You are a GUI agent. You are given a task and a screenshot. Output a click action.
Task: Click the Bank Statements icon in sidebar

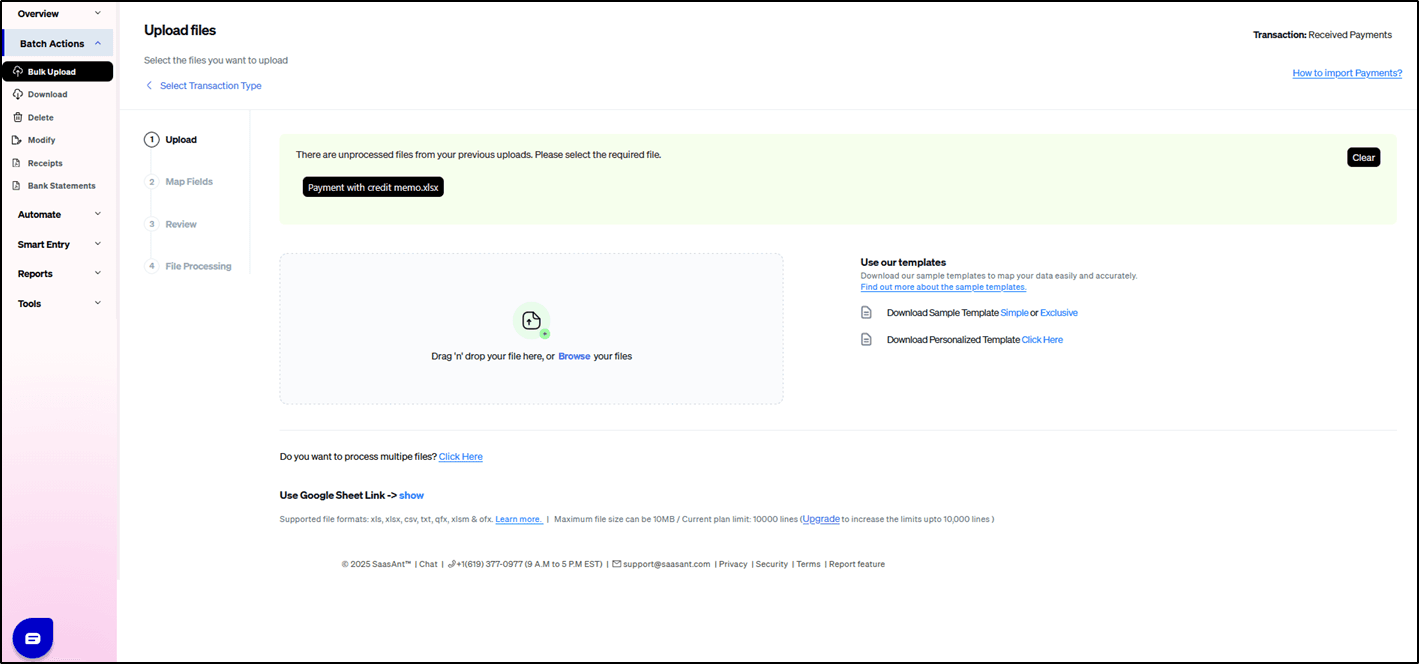(17, 186)
